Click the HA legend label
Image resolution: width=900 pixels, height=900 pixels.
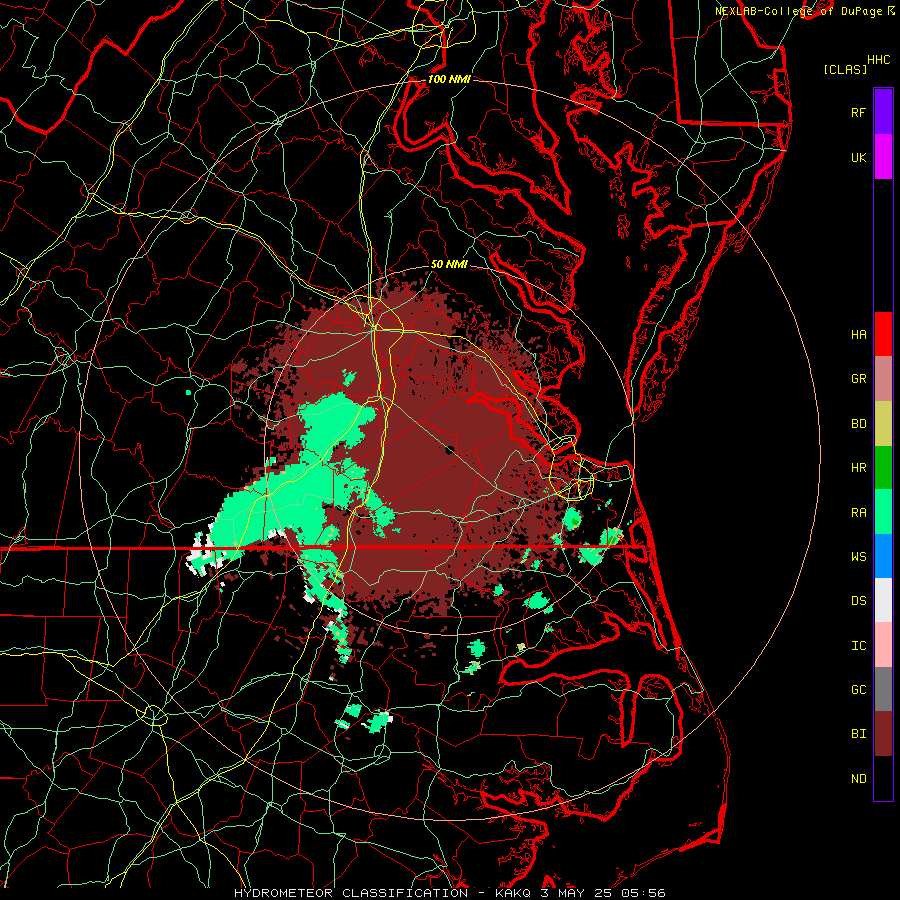859,335
